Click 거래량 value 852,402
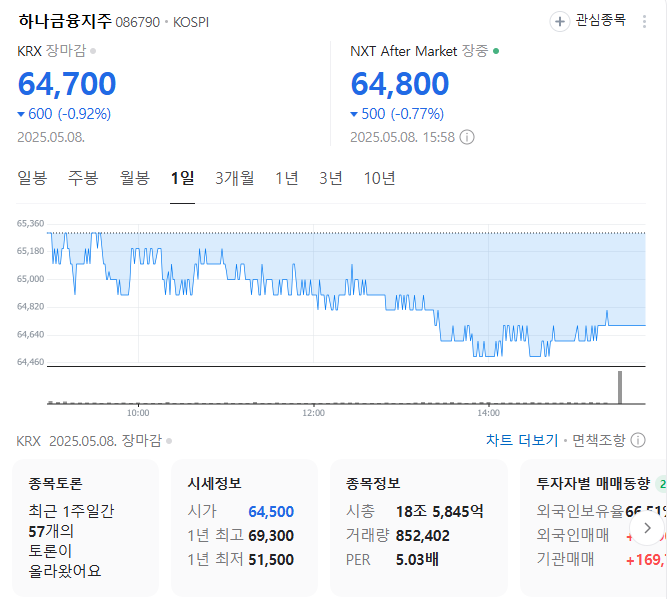Viewport: 669px width, 599px height. [423, 535]
